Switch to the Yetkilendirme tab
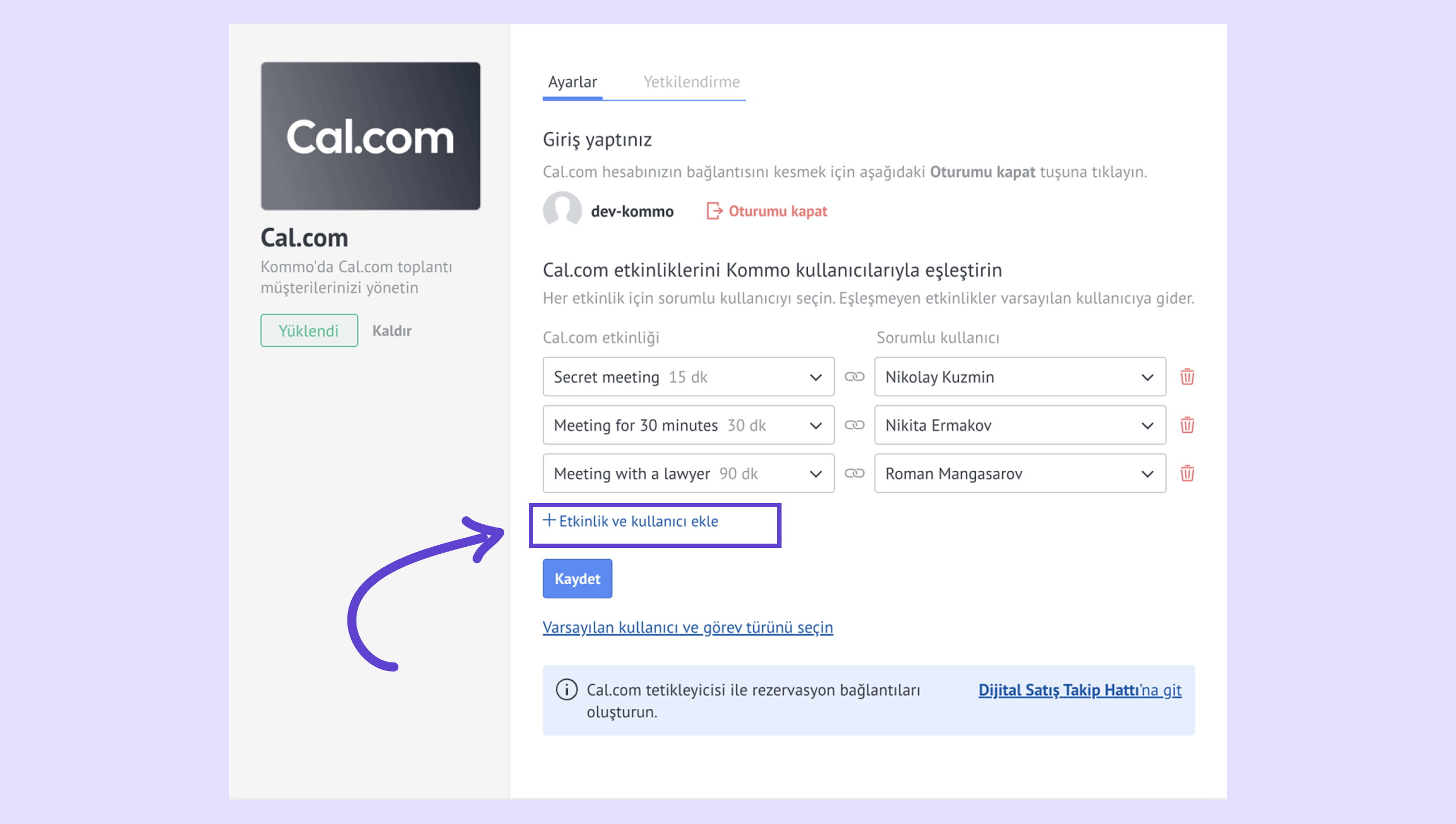1456x824 pixels. point(691,82)
